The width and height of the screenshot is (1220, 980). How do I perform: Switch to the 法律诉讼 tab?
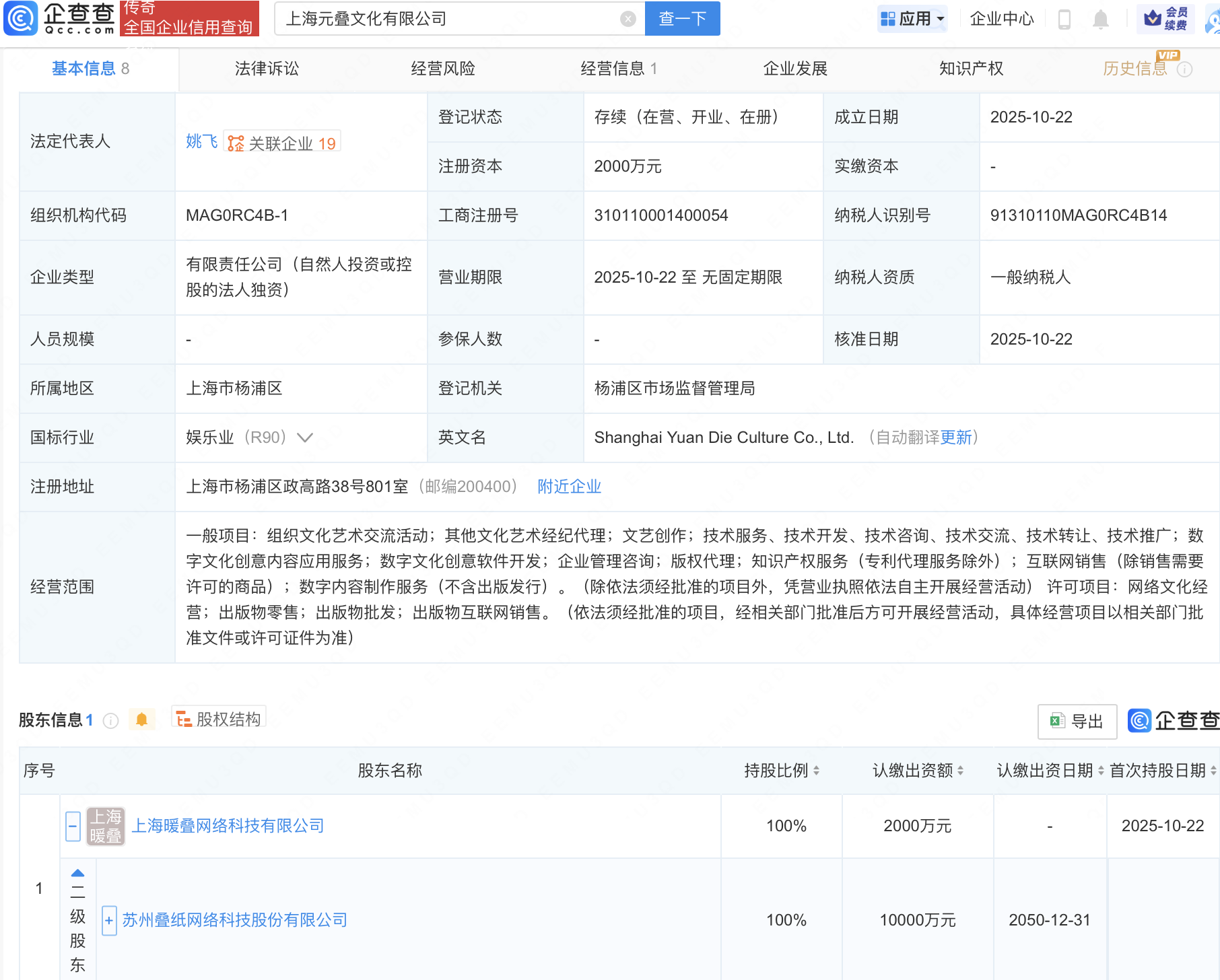coord(267,69)
